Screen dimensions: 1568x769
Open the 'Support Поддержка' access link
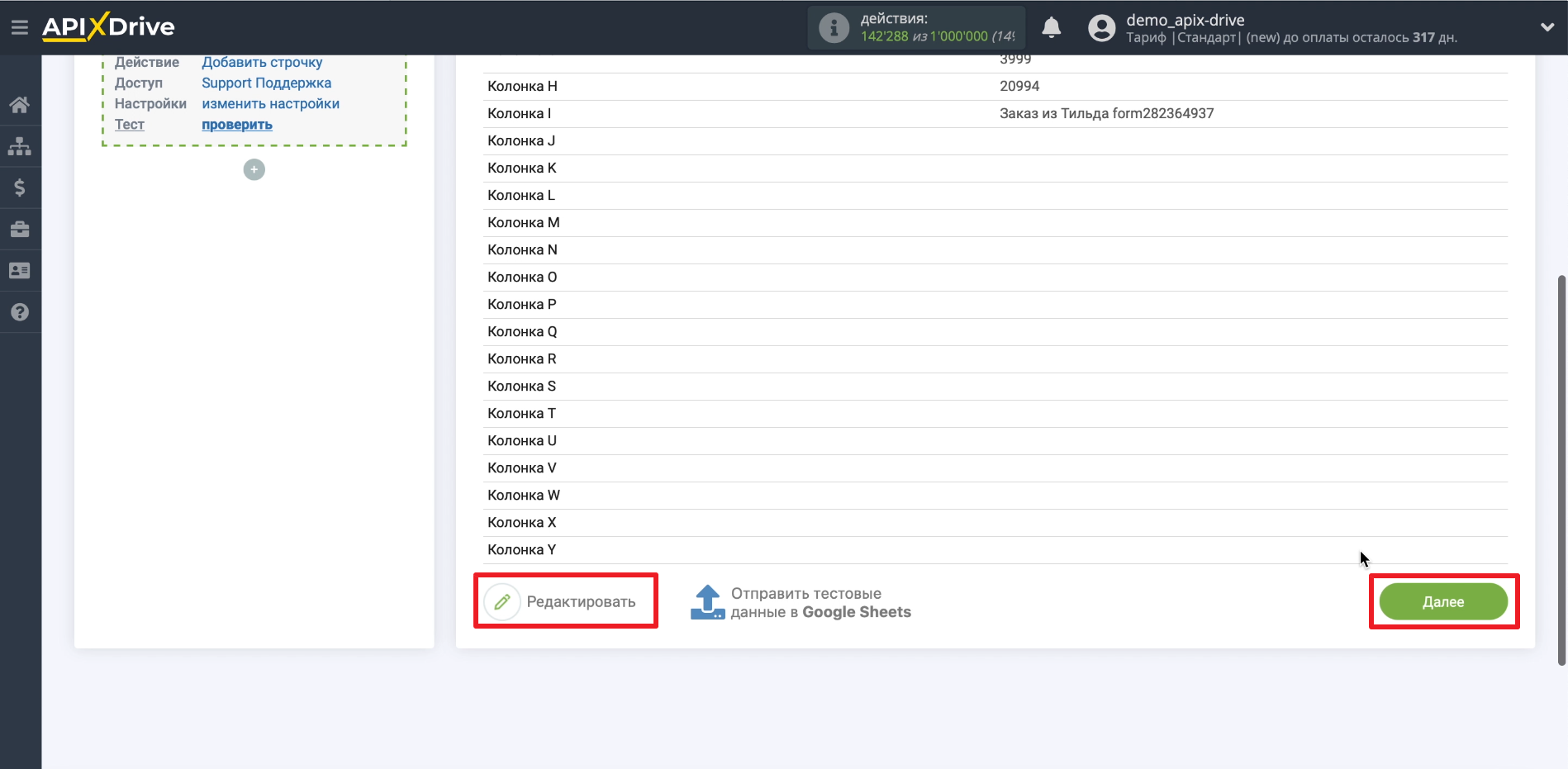266,83
